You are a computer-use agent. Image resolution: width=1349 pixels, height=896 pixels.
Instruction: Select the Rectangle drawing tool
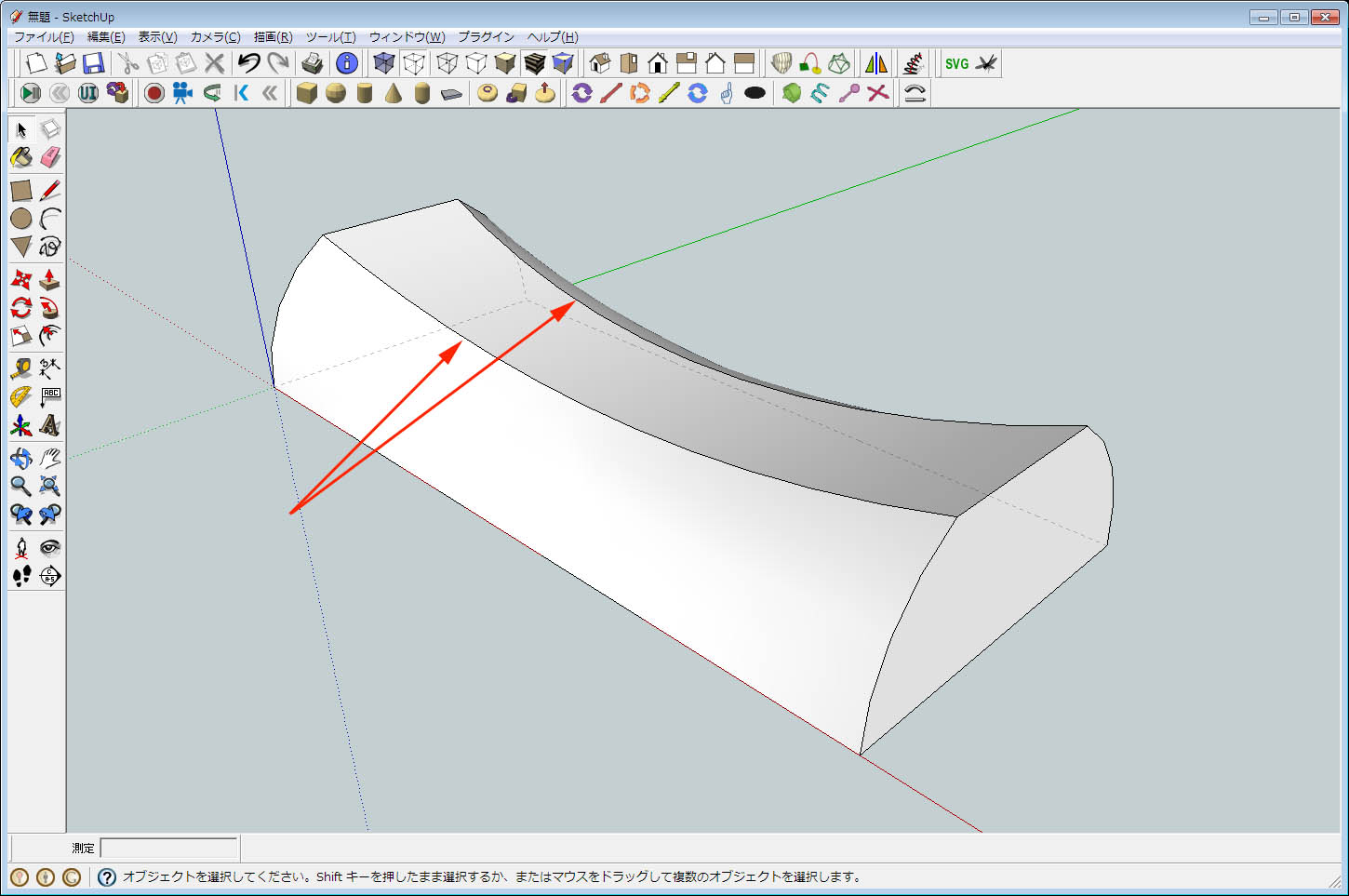point(21,190)
